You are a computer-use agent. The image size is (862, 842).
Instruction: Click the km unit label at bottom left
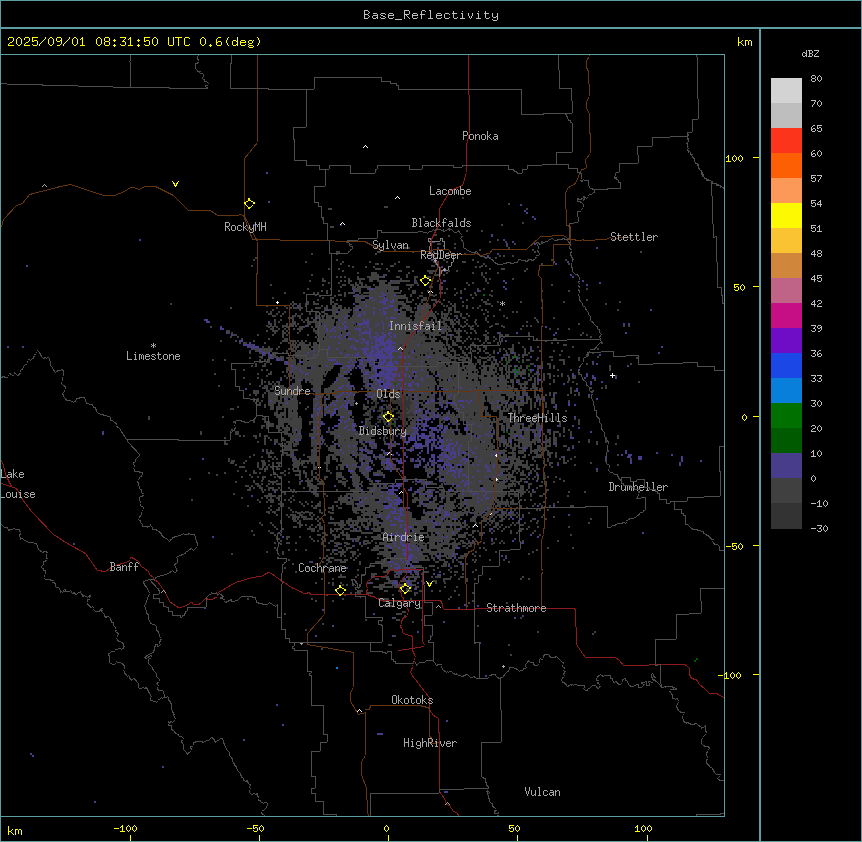point(15,830)
